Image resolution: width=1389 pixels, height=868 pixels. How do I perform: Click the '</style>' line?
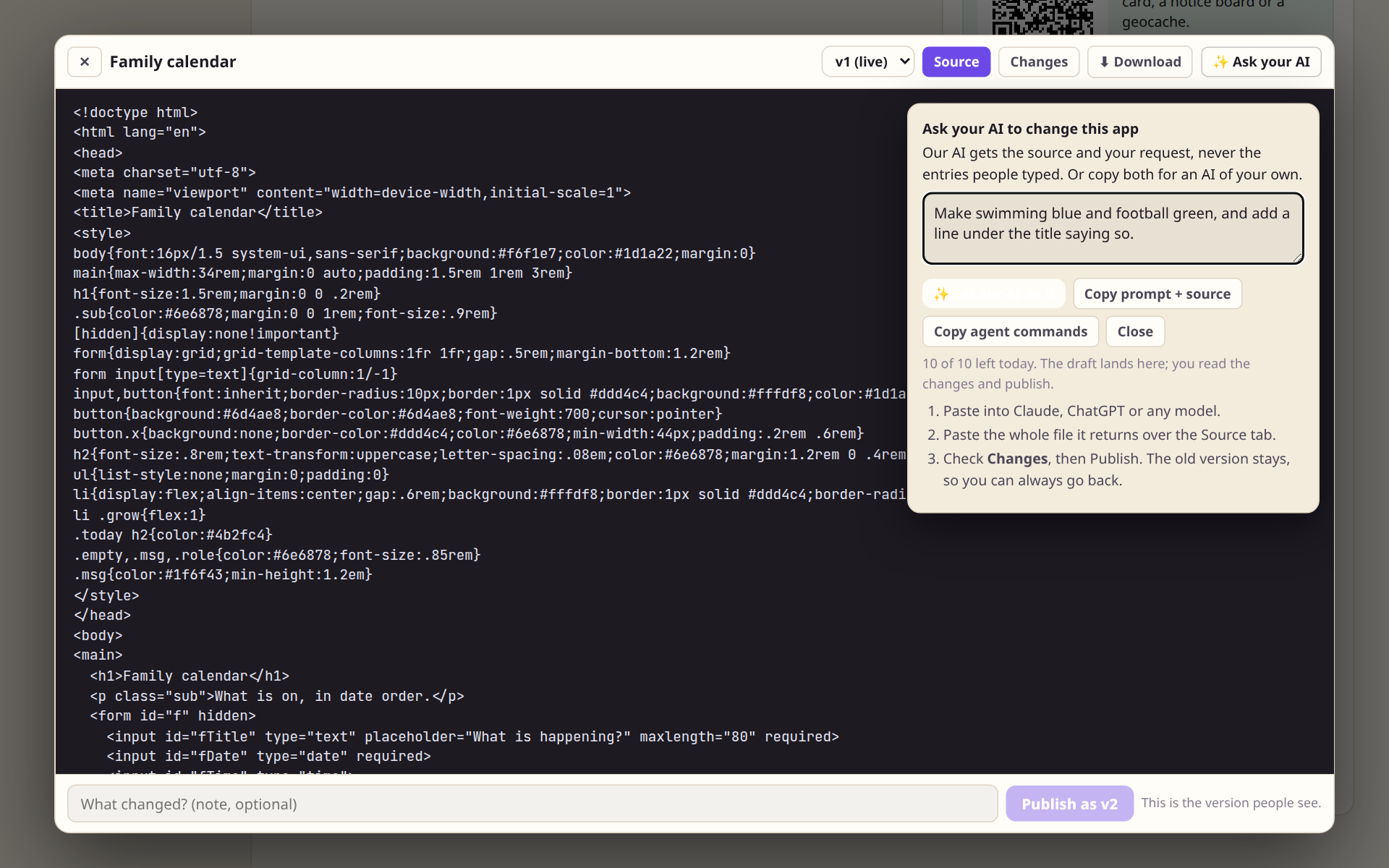106,596
